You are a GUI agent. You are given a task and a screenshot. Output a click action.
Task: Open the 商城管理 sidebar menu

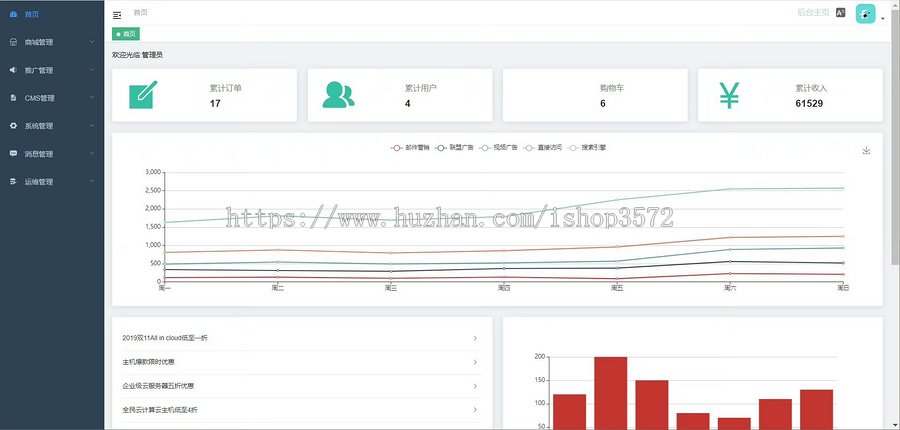point(52,42)
